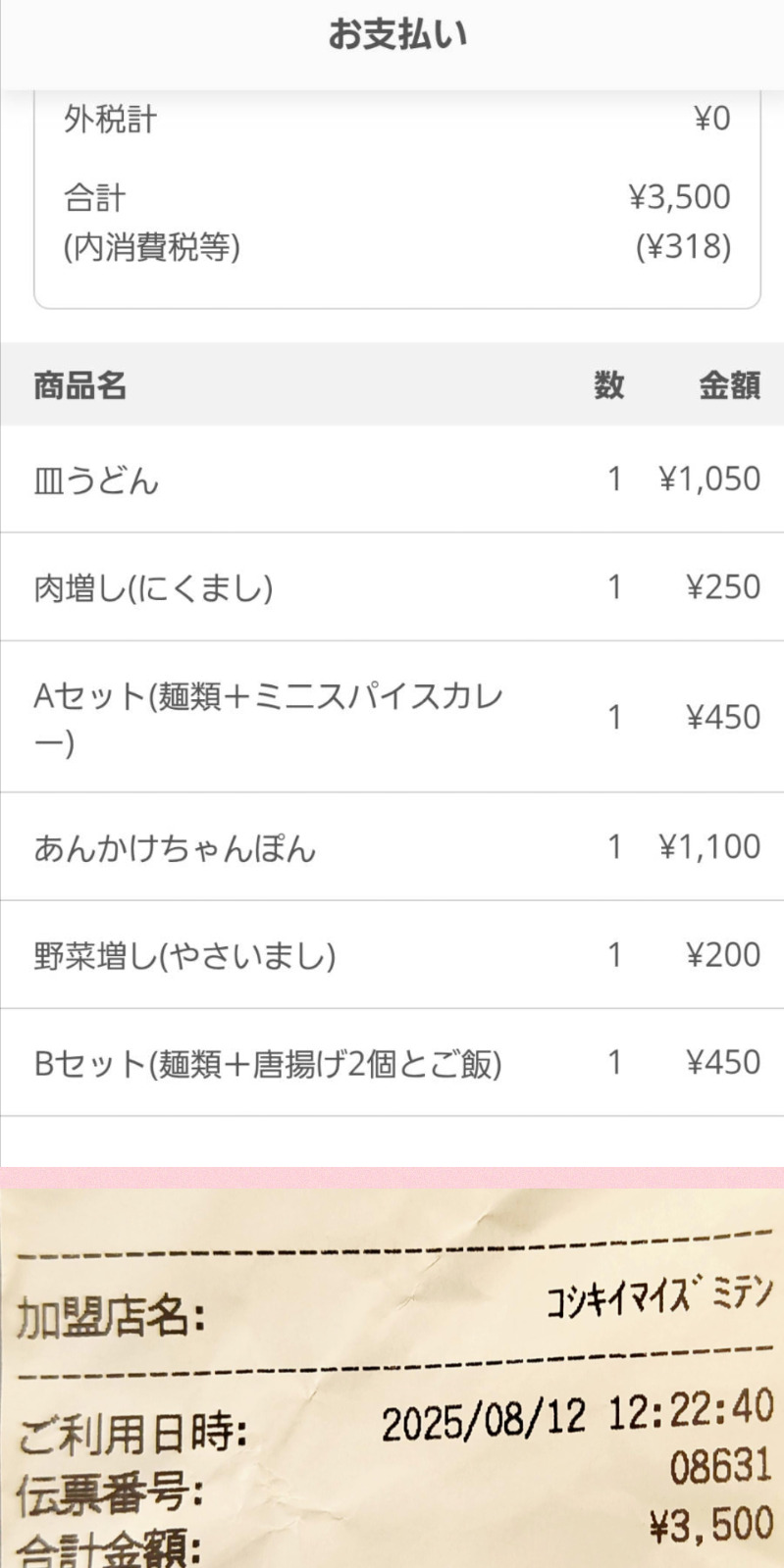Click the (内消費税等) label
784x1568 pixels.
[x=152, y=247]
